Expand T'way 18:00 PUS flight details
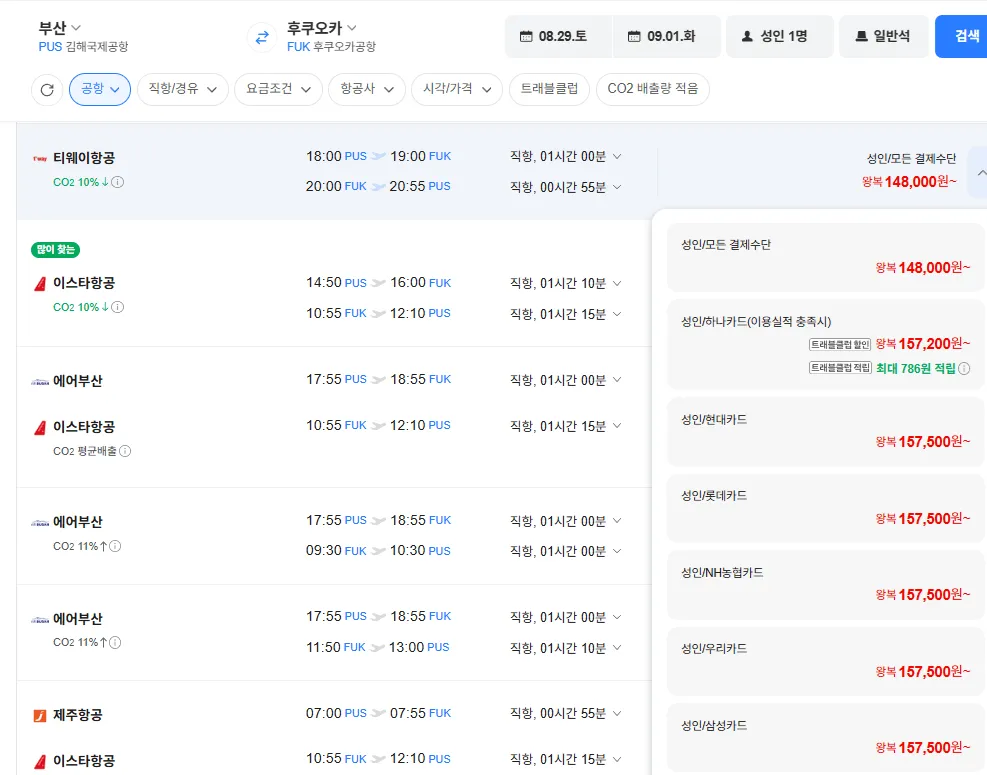 click(x=617, y=156)
